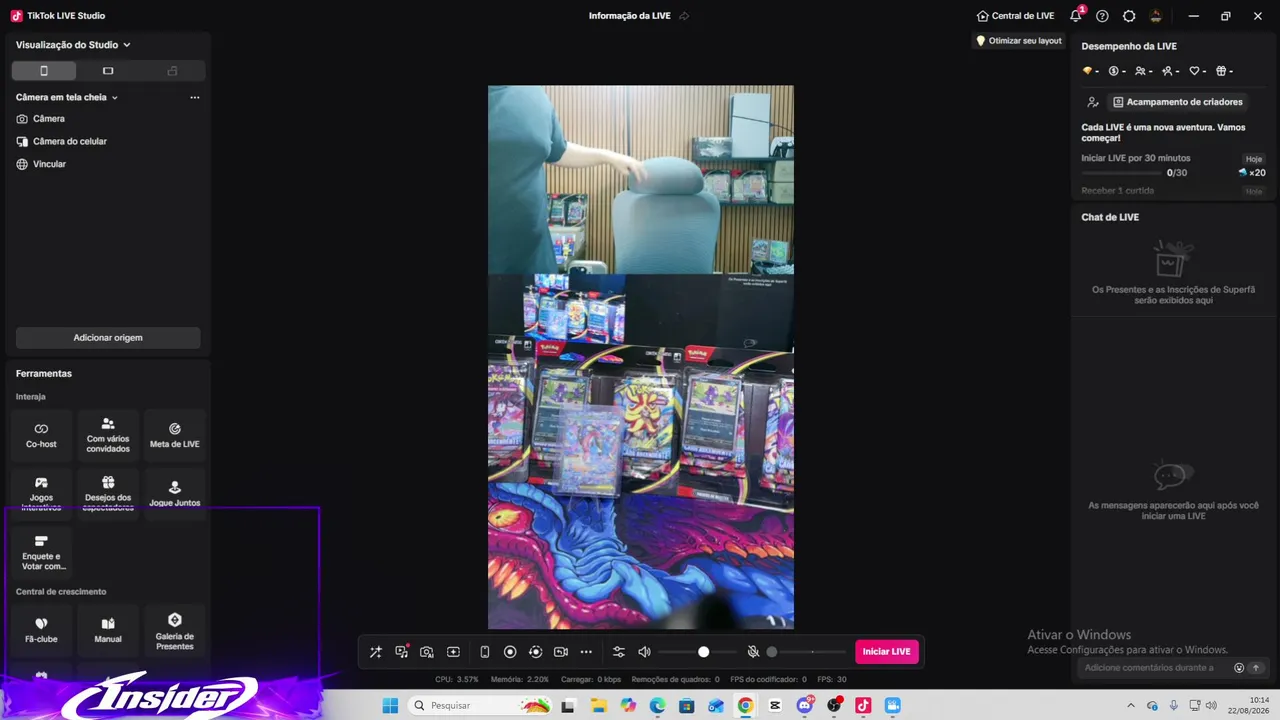Click the phone orientation icon in bottom toolbar
The image size is (1280, 720).
coord(485,652)
